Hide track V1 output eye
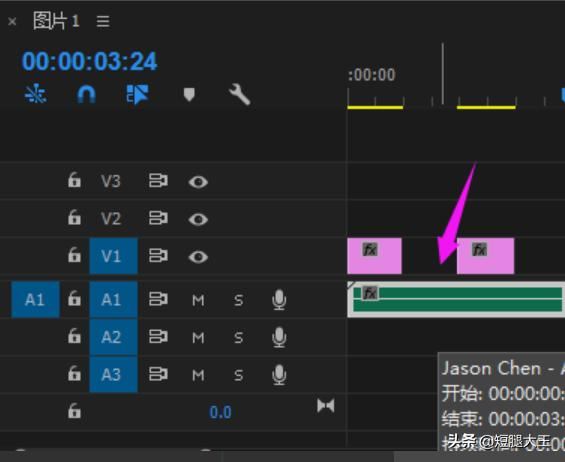The width and height of the screenshot is (565, 462). [198, 257]
